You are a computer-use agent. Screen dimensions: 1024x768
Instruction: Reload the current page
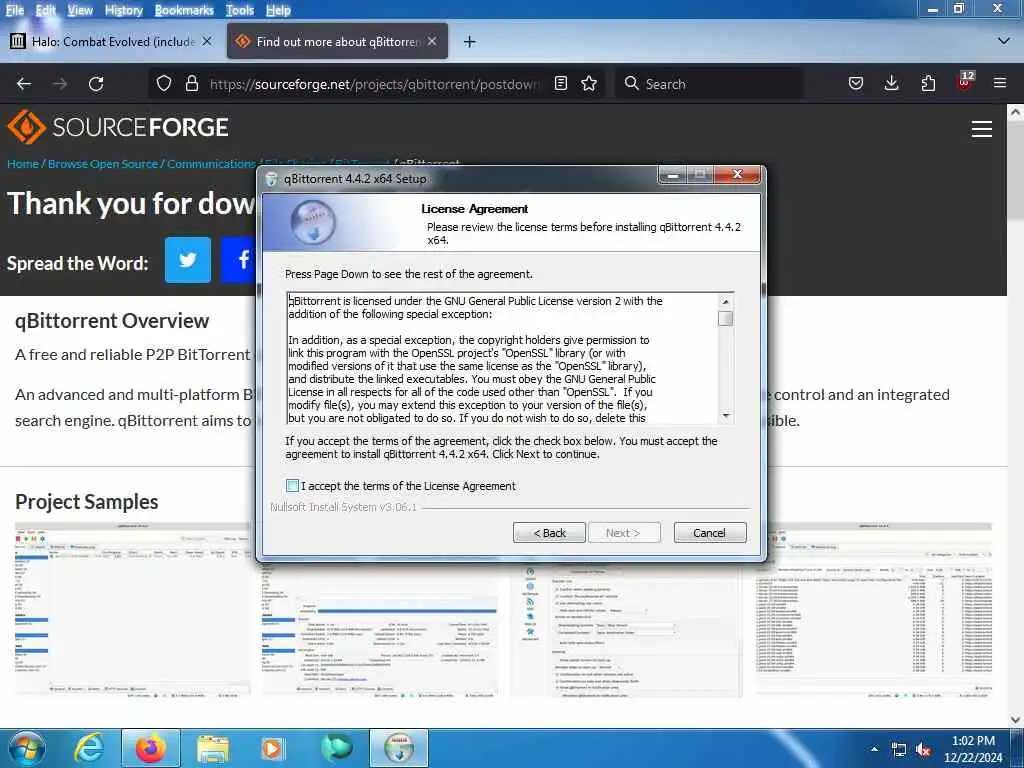click(x=97, y=84)
